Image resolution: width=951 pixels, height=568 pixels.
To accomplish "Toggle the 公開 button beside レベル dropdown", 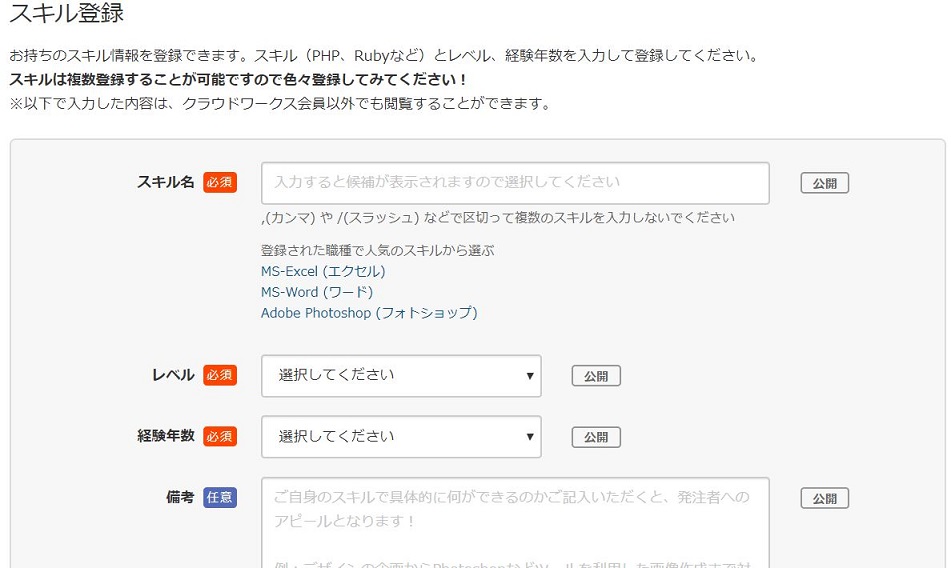I will [596, 376].
